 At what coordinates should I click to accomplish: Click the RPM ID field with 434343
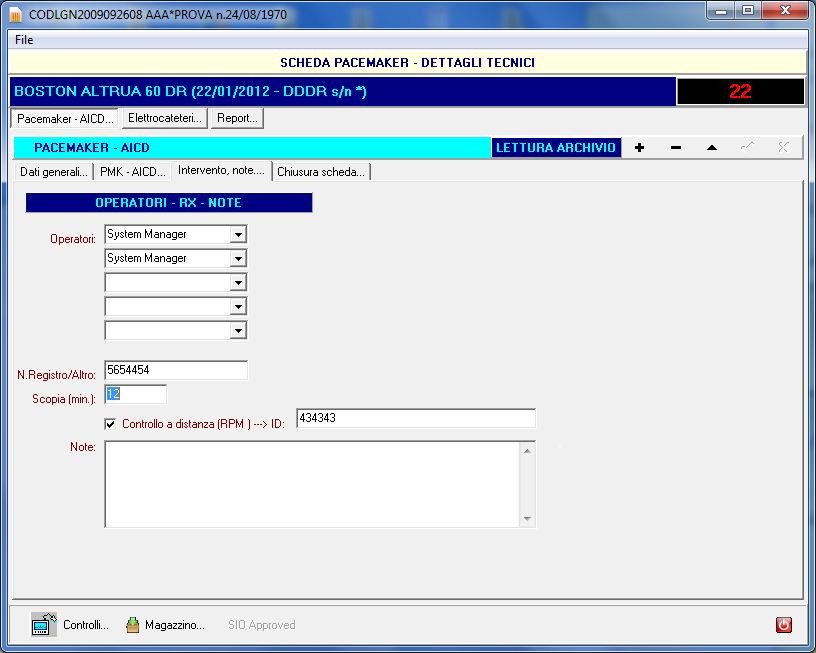[416, 418]
